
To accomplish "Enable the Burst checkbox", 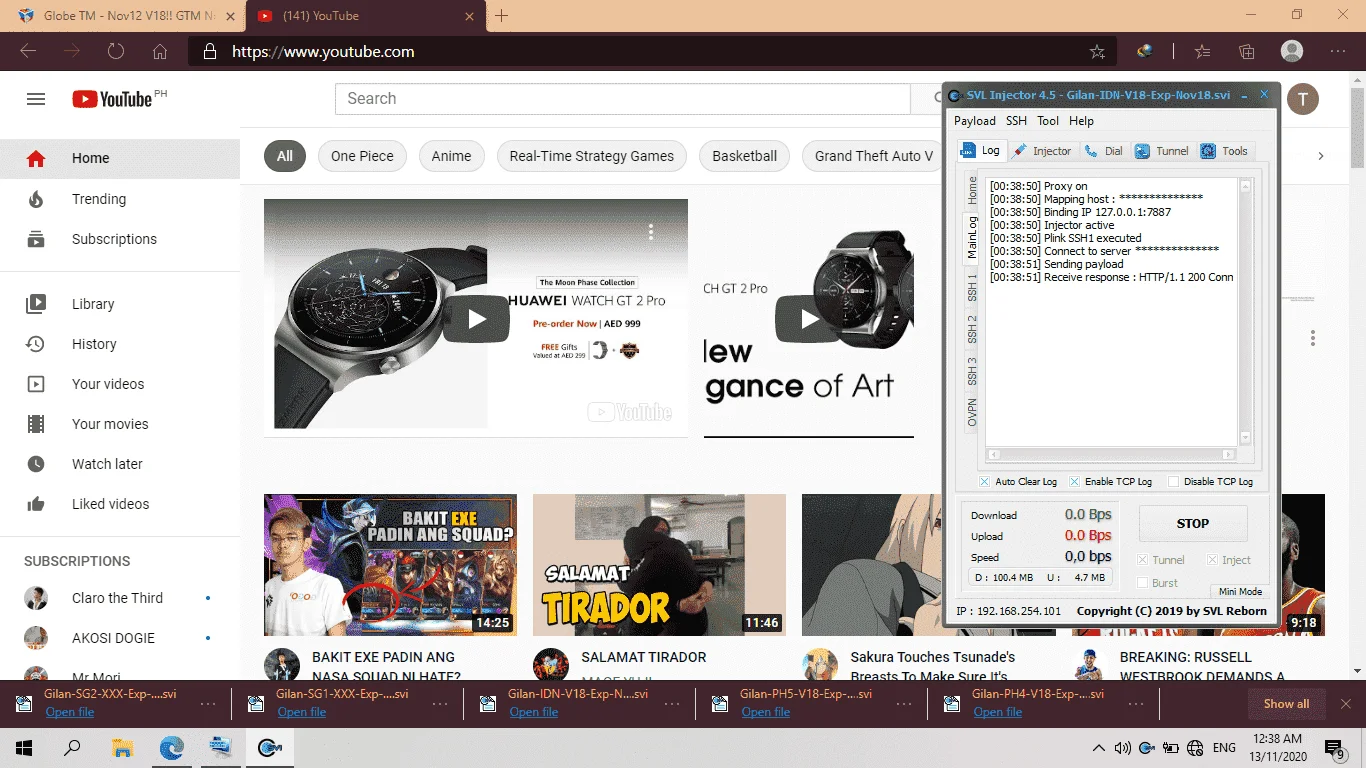I will pyautogui.click(x=1143, y=583).
